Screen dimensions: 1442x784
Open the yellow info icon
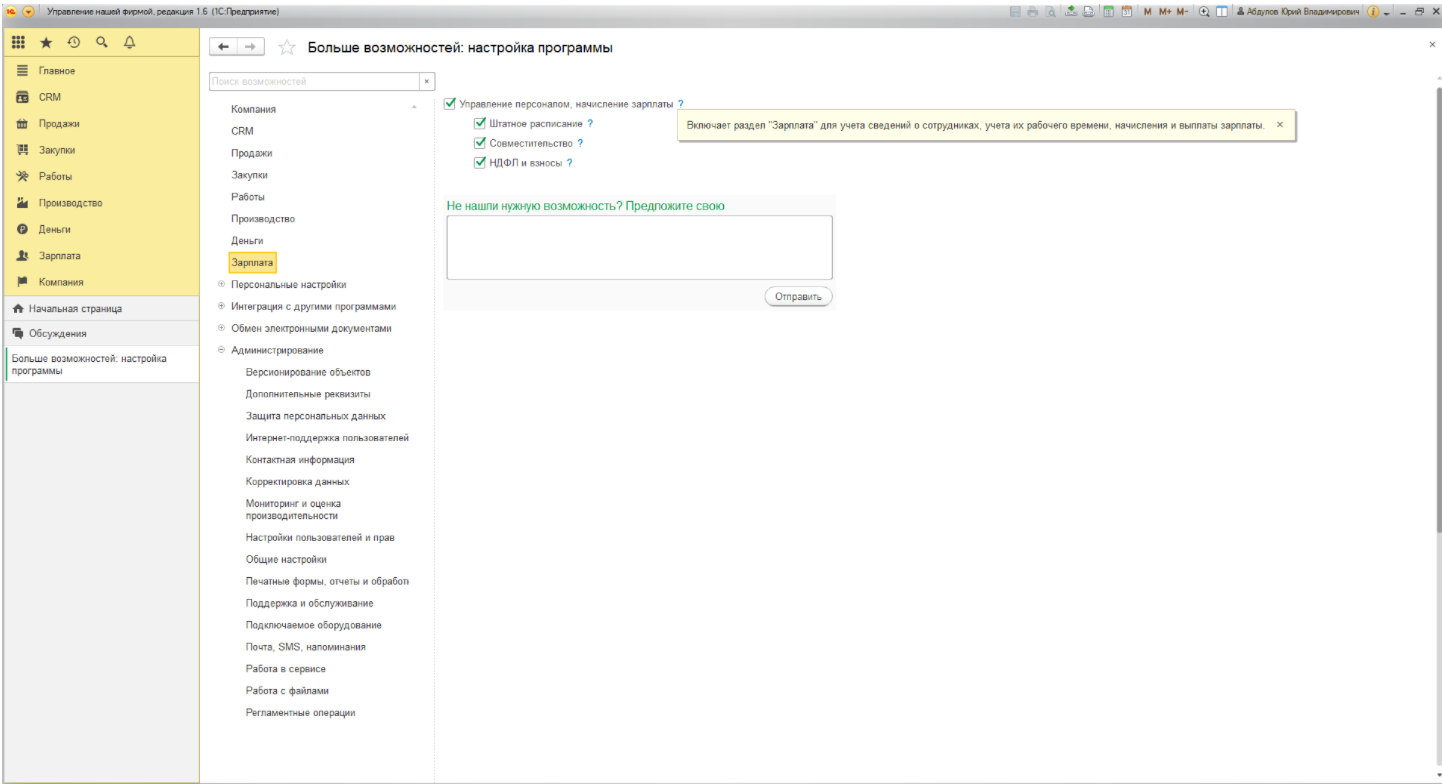click(1373, 11)
